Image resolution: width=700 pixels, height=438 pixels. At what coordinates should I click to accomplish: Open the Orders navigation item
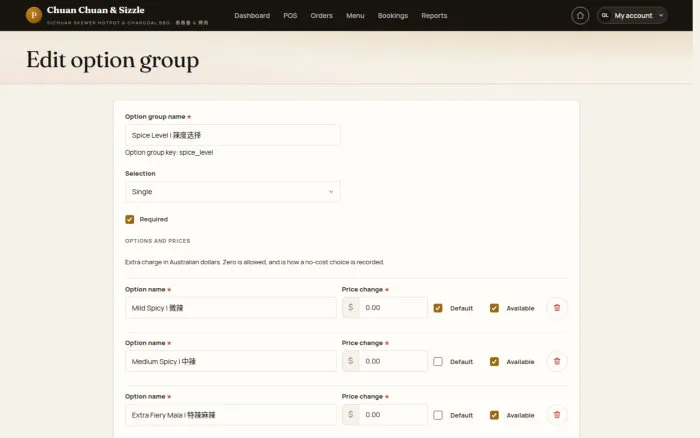321,16
